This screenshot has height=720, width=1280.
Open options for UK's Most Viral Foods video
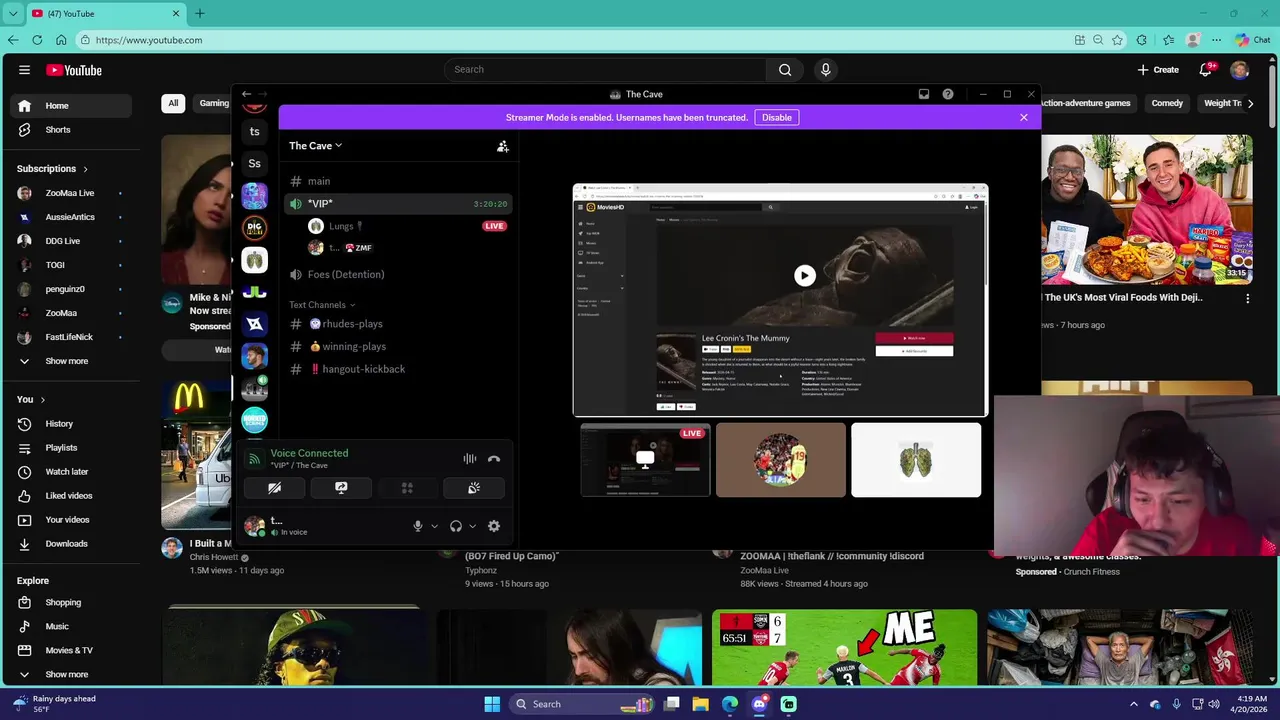click(x=1247, y=298)
